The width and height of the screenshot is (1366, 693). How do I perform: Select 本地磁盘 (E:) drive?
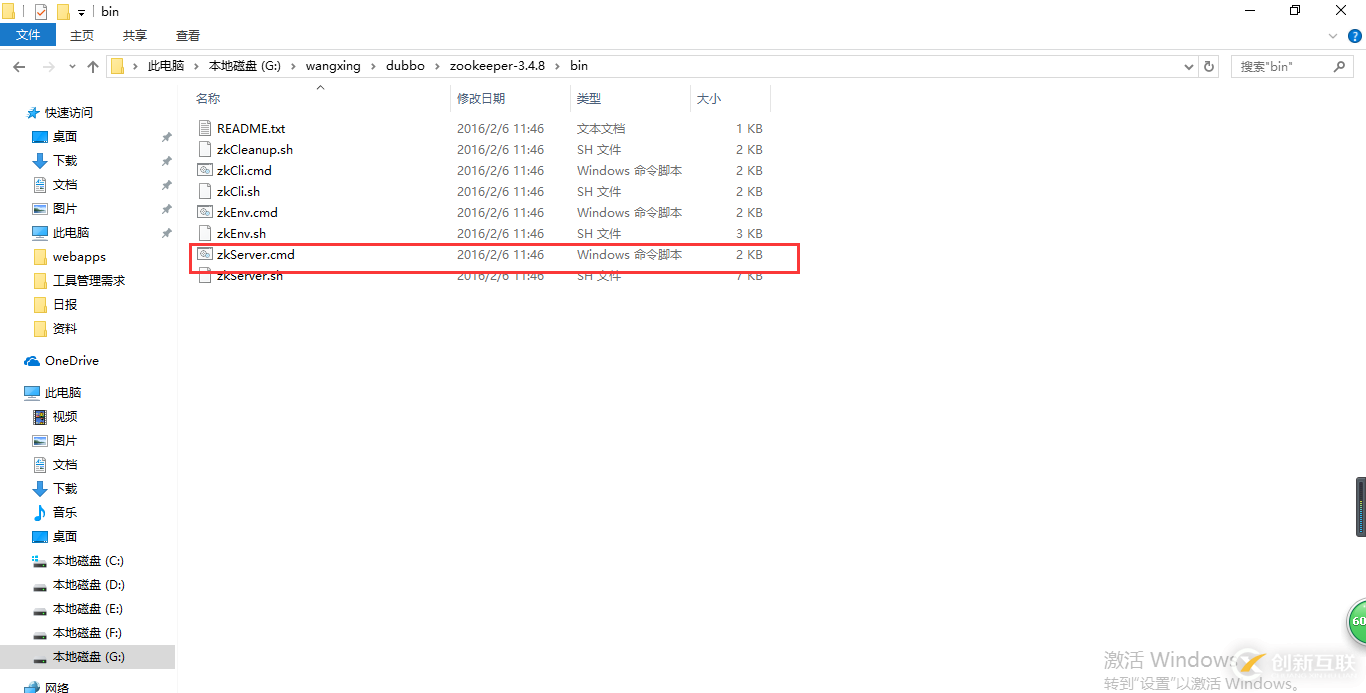(88, 609)
